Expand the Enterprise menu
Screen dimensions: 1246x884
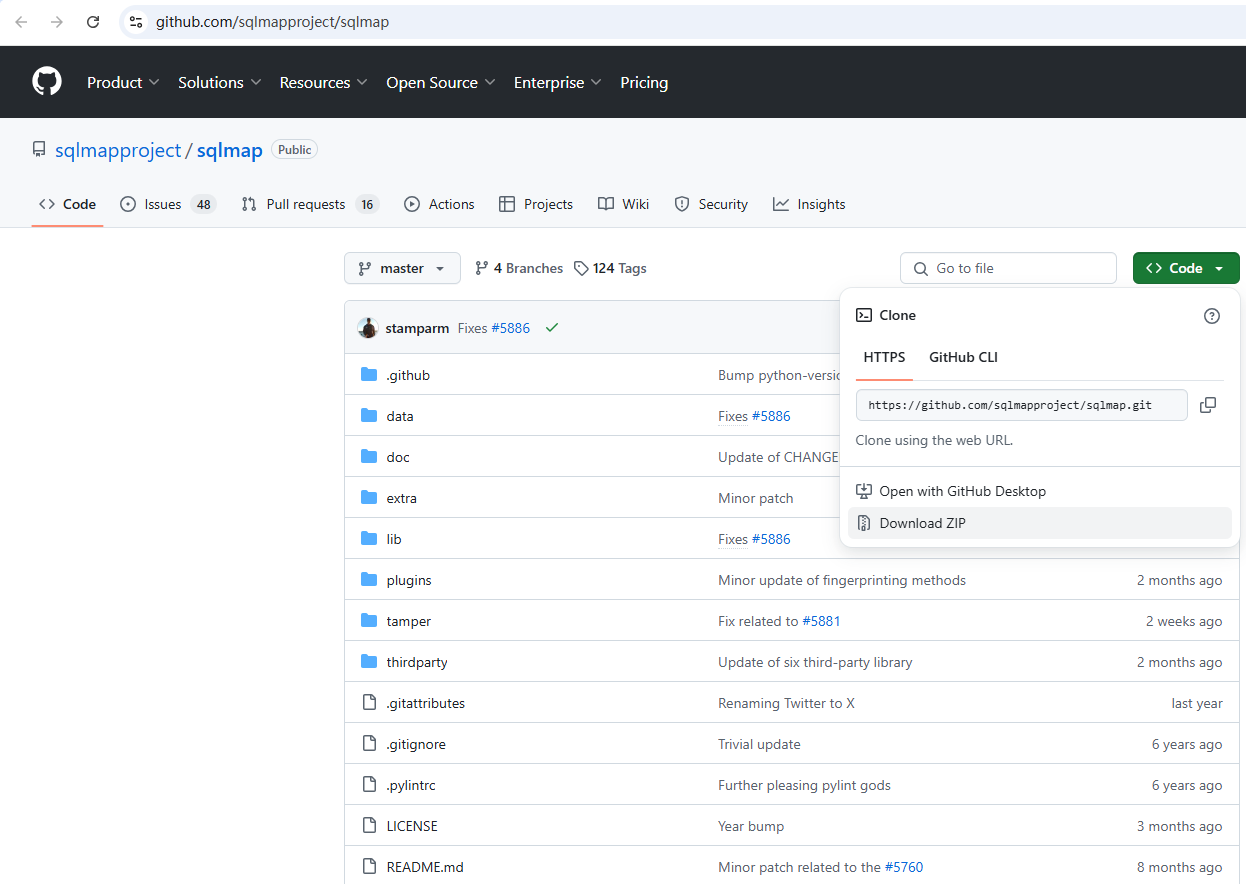pos(558,83)
